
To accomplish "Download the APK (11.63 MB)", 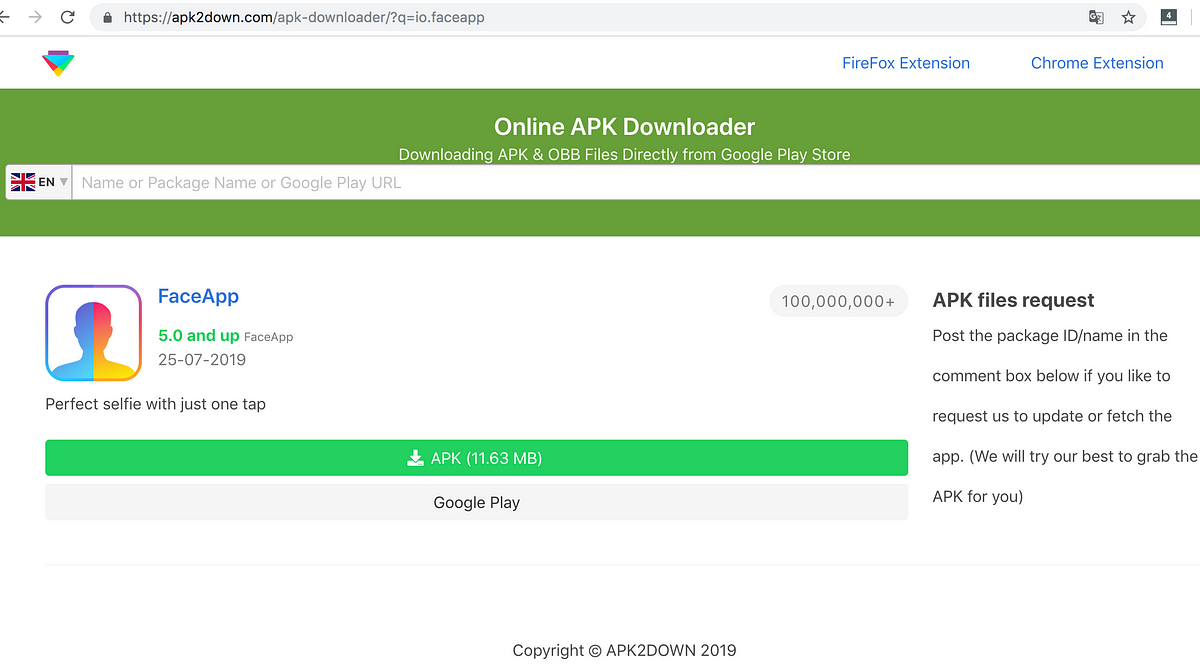I will coord(476,458).
